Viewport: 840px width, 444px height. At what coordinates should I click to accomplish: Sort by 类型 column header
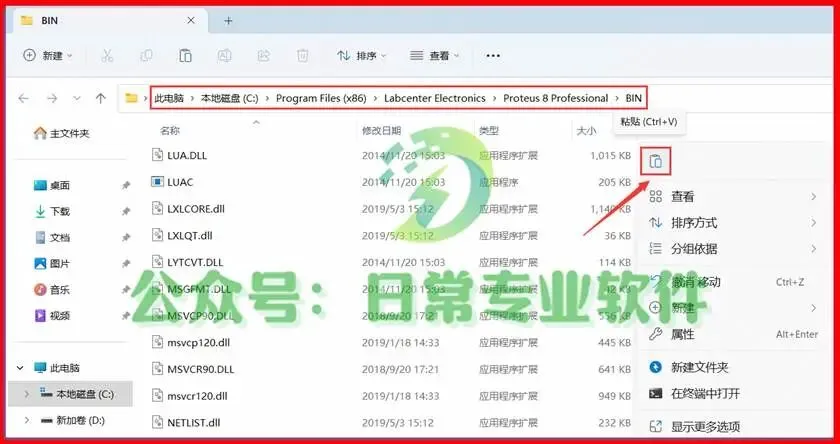tap(489, 130)
